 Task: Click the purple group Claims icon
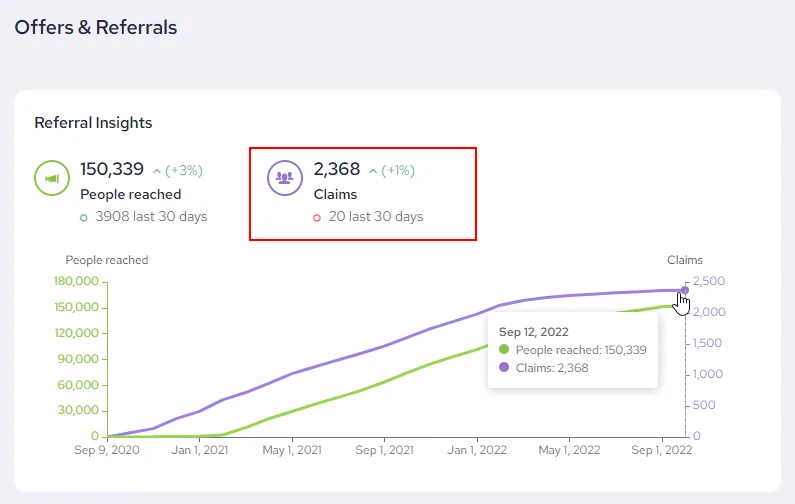pyautogui.click(x=285, y=178)
